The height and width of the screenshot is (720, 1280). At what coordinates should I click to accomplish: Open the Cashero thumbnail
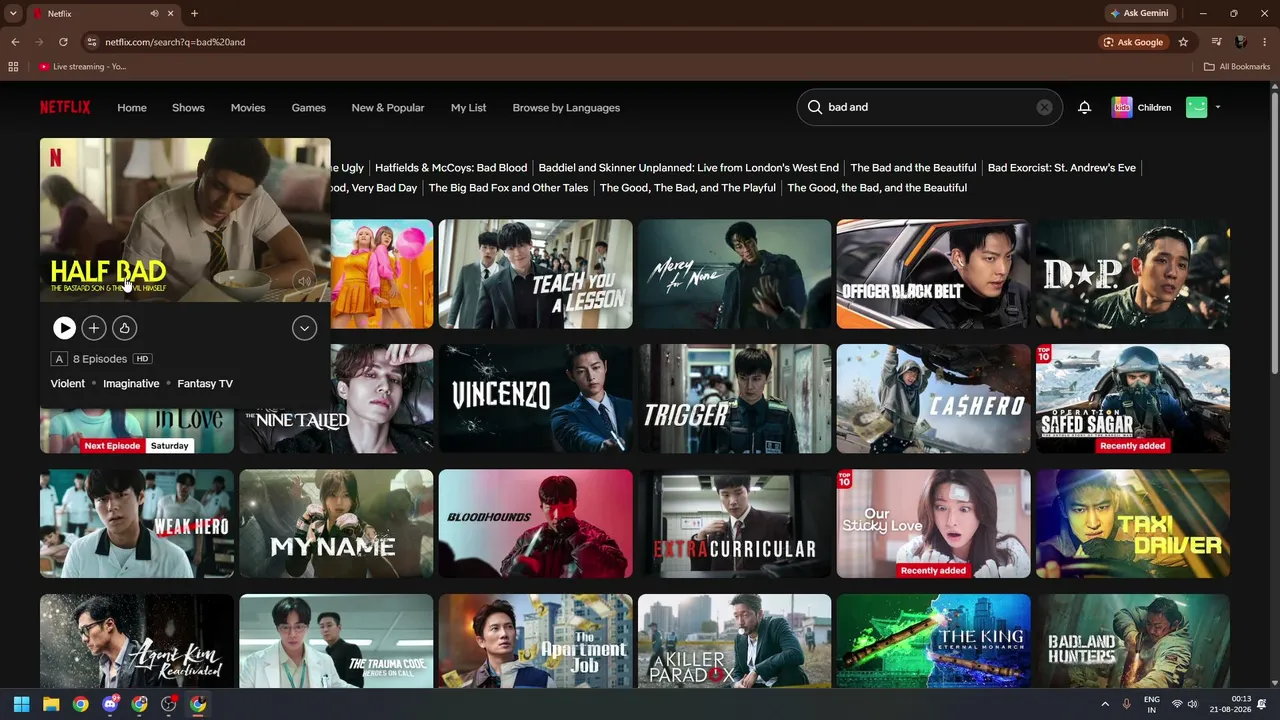(x=933, y=399)
